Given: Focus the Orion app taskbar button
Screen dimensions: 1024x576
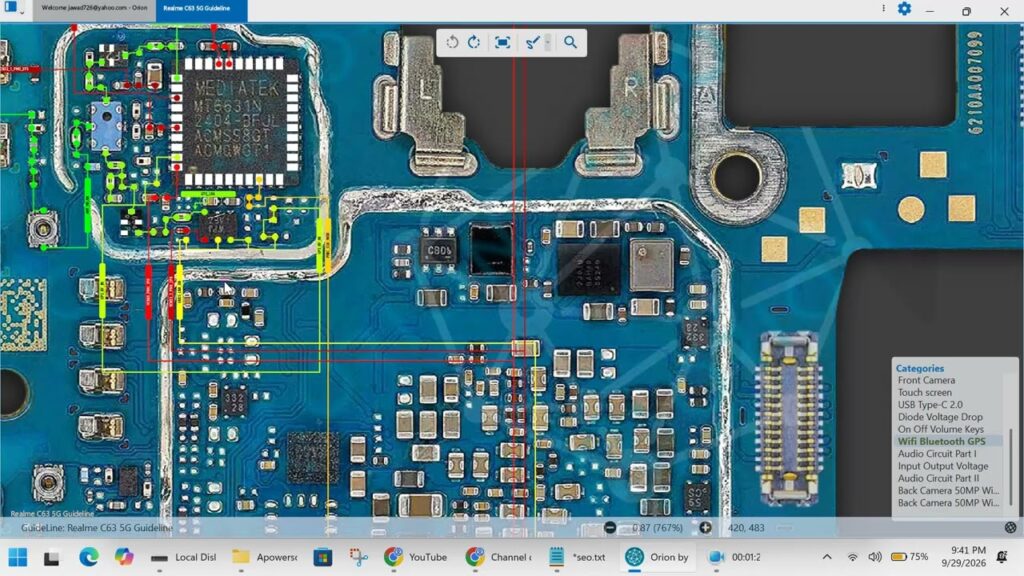Looking at the screenshot, I should point(657,557).
